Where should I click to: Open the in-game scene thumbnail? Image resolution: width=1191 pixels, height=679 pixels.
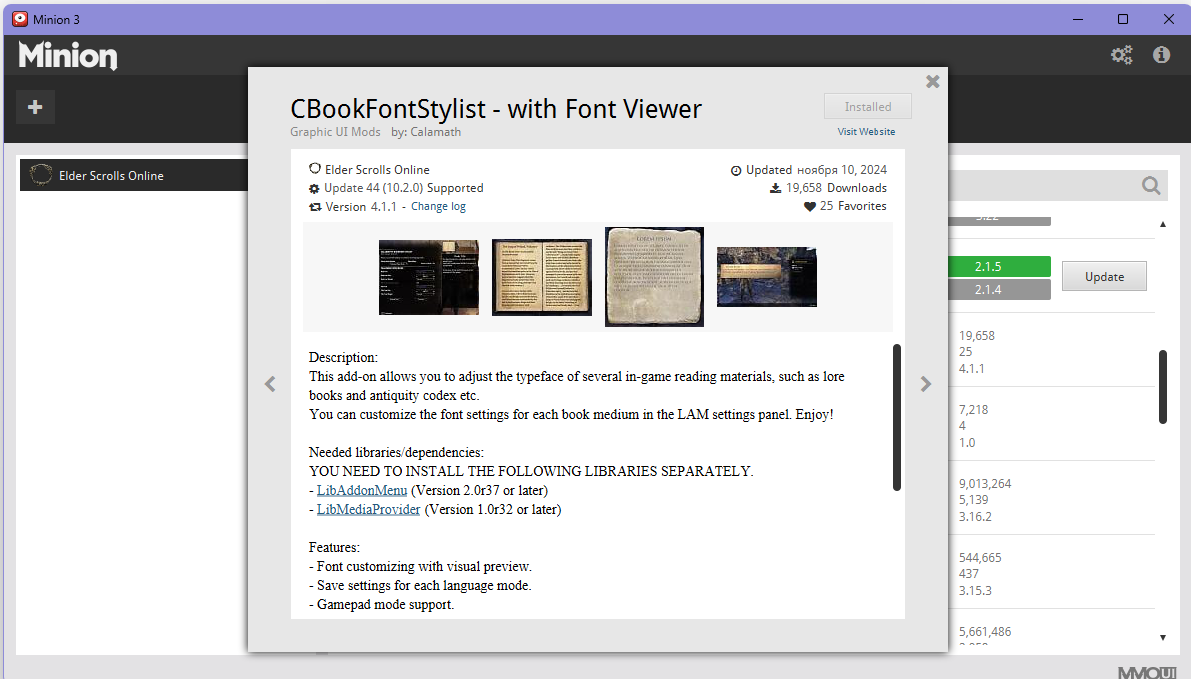click(x=766, y=277)
